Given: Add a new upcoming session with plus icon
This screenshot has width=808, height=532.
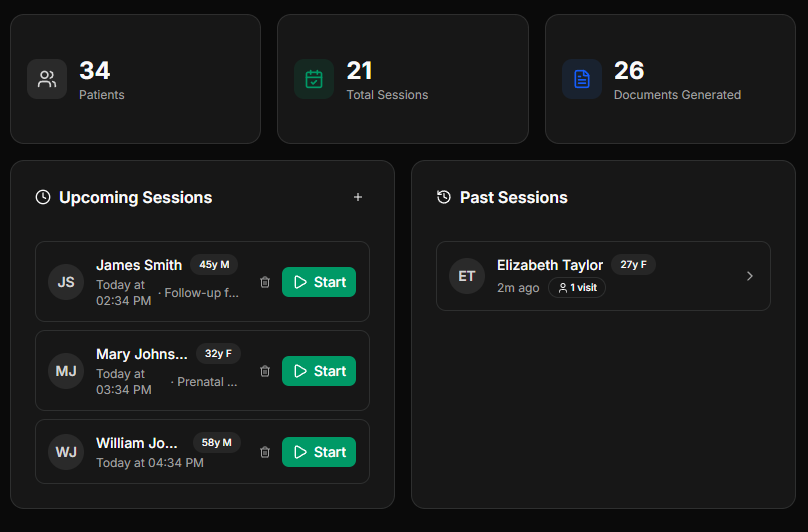Looking at the screenshot, I should click(x=358, y=197).
